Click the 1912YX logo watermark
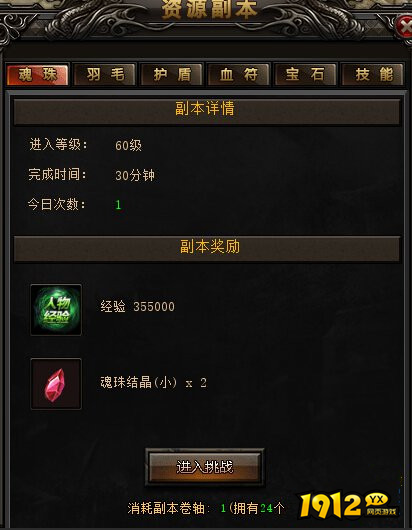Screen dimensions: 412x530 tap(348, 505)
